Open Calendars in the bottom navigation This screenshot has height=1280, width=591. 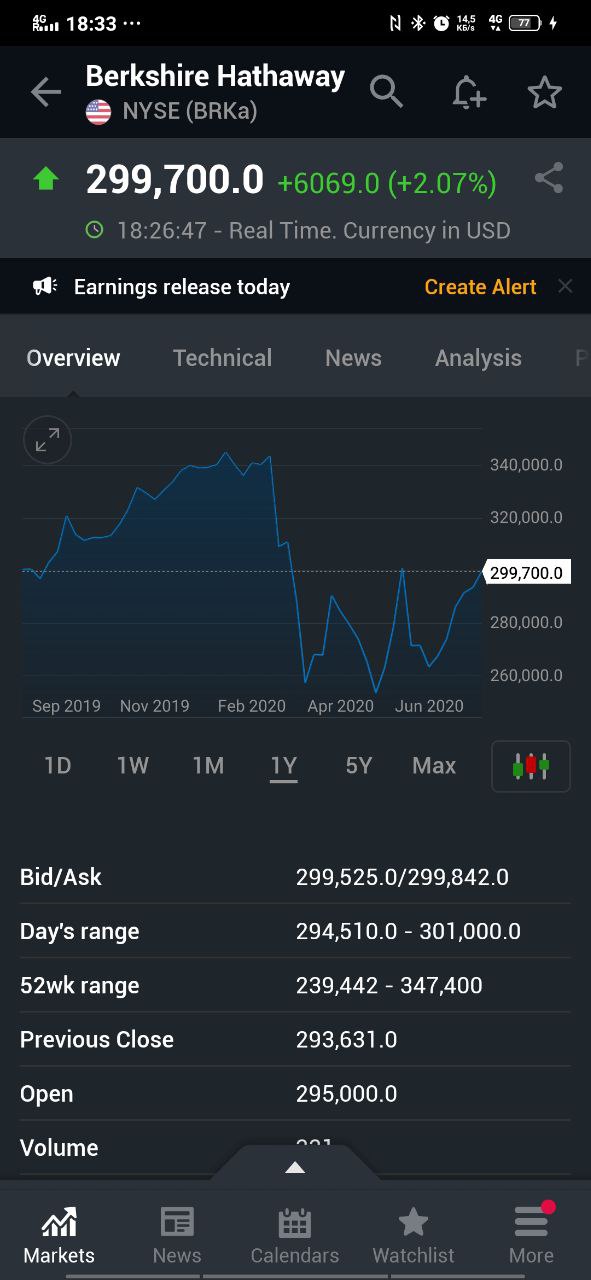click(x=295, y=1236)
